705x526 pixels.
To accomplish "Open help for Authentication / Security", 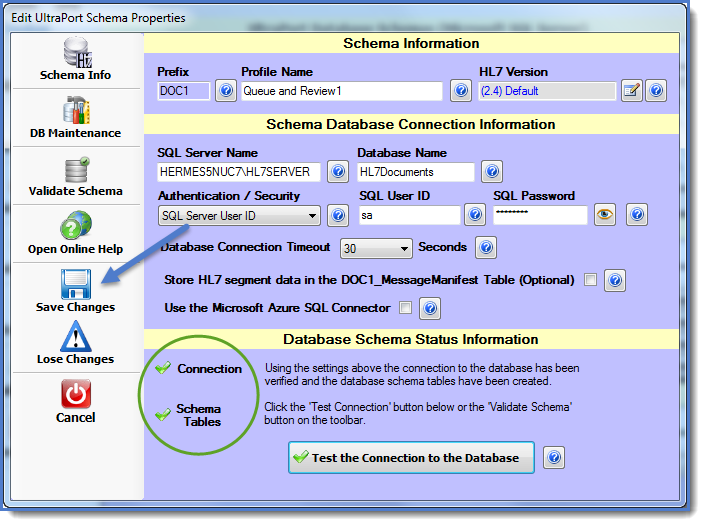I will (338, 215).
